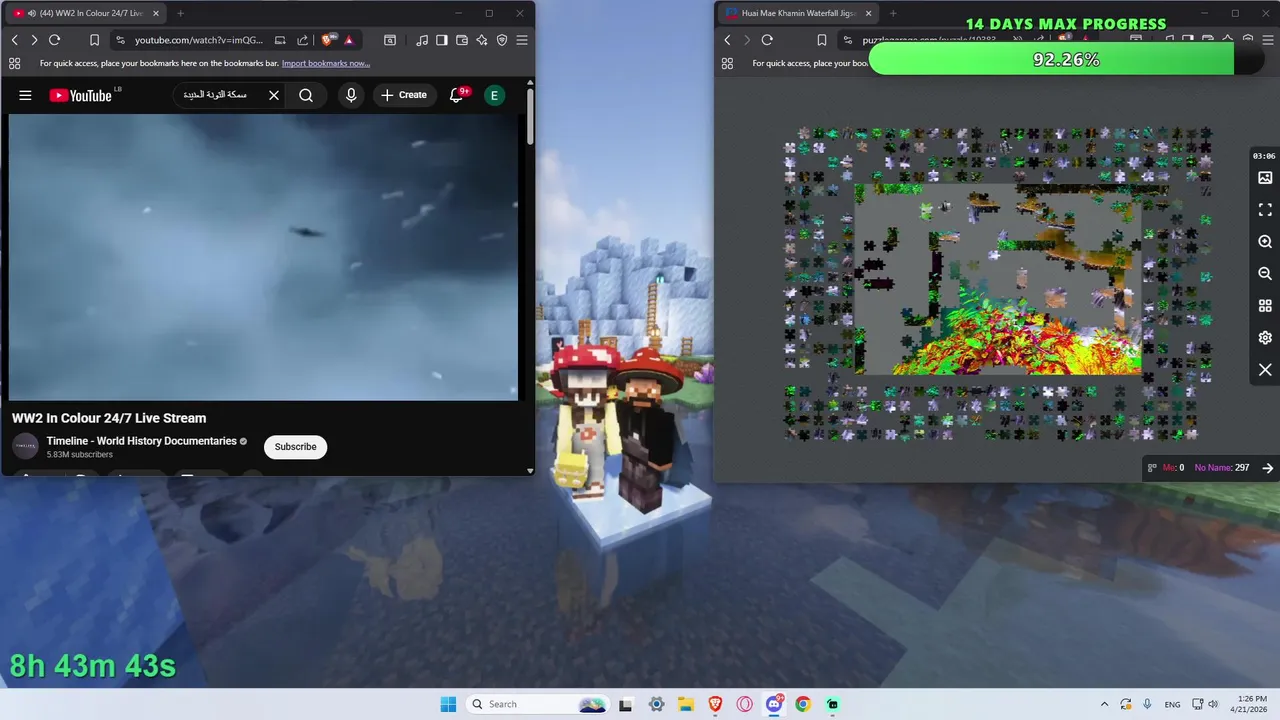The image size is (1280, 720).
Task: Open bookmarks grid icon in puzzle window
Action: [727, 63]
